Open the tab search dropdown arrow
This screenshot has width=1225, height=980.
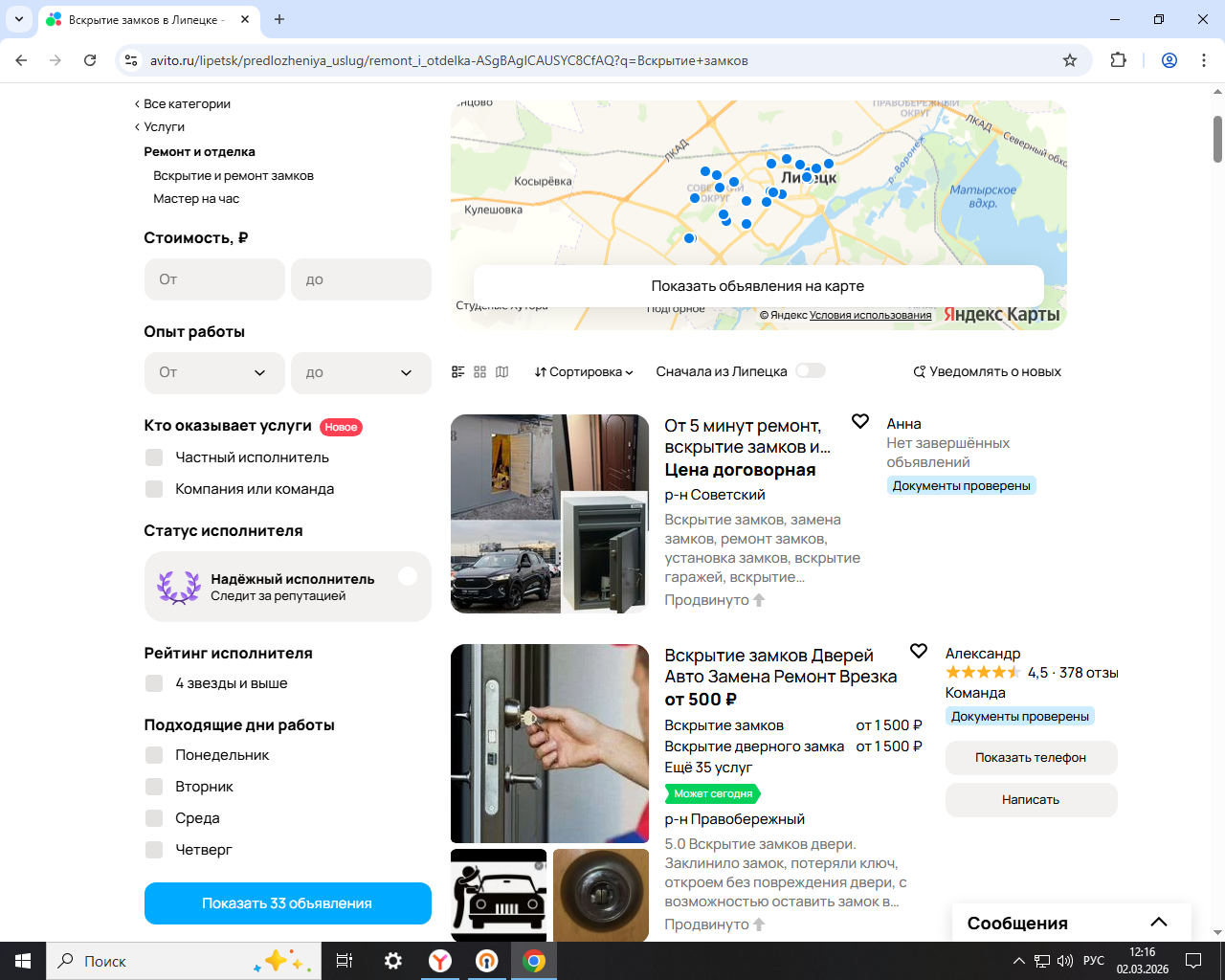pos(19,19)
